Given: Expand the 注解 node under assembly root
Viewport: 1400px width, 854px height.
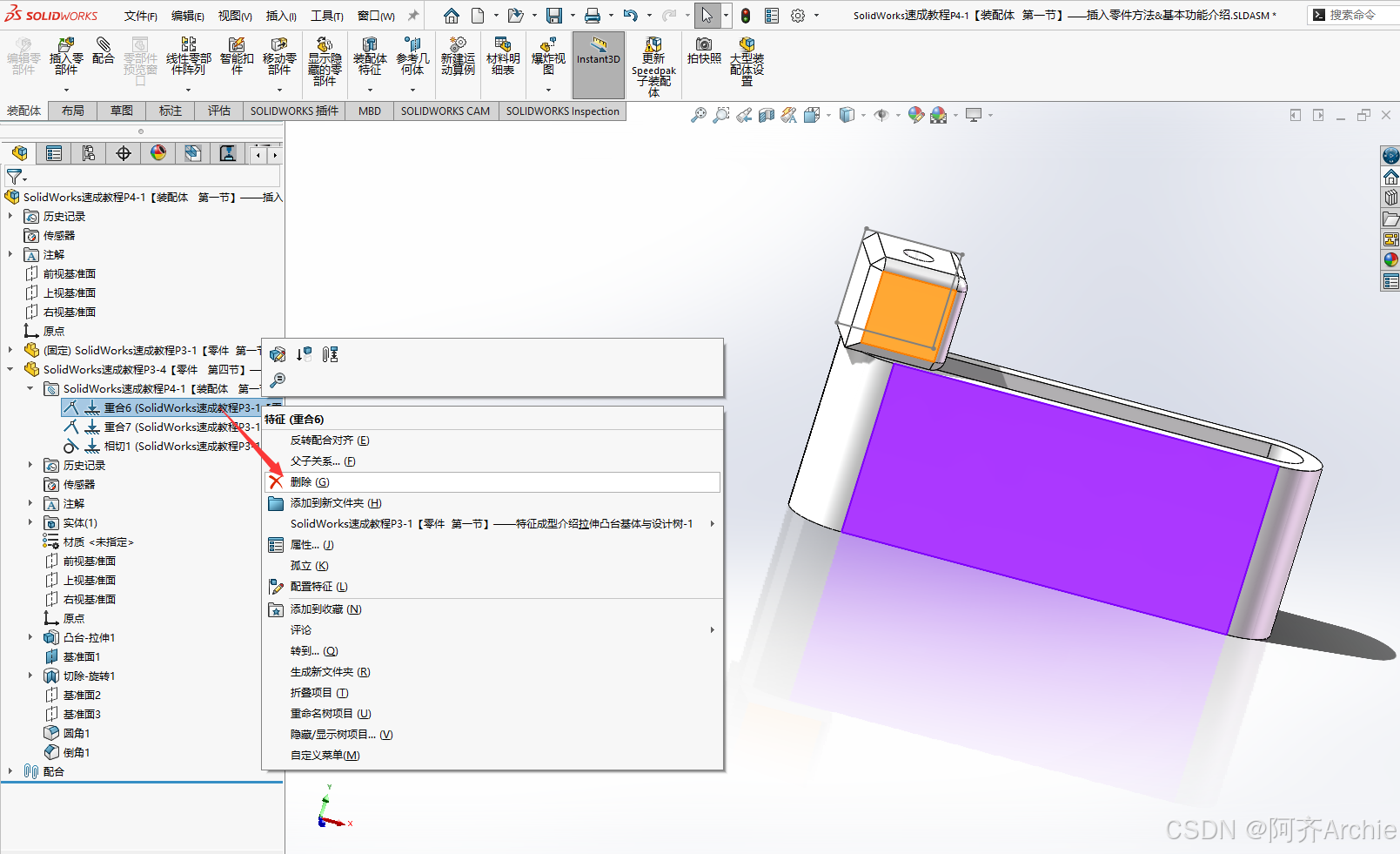Looking at the screenshot, I should tap(10, 254).
